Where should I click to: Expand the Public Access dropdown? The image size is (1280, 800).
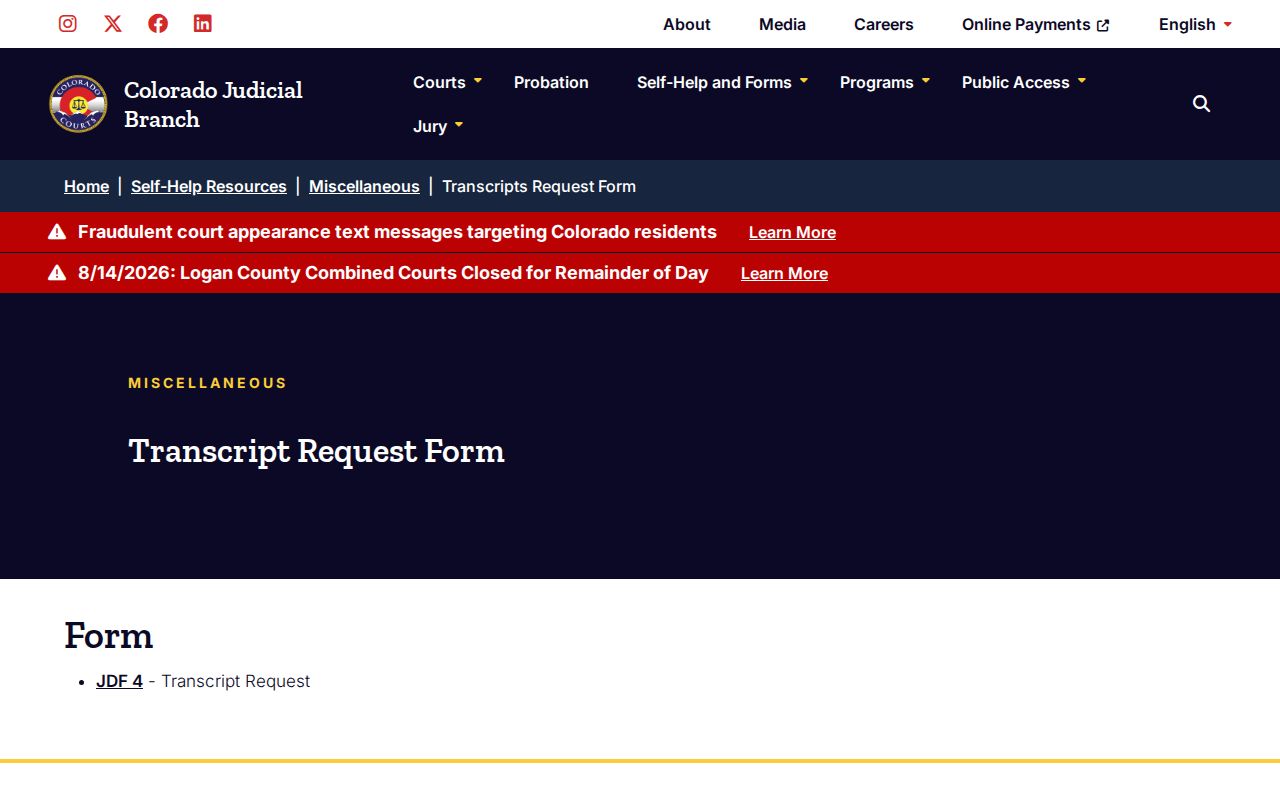(x=1082, y=80)
